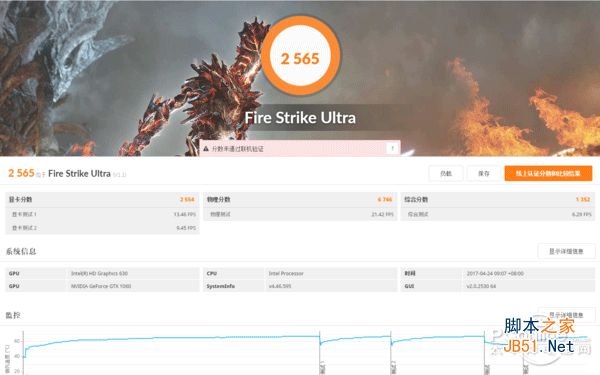Show detailed info for 系统信息 section
Viewport: 600px width, 375px height.
pos(566,251)
